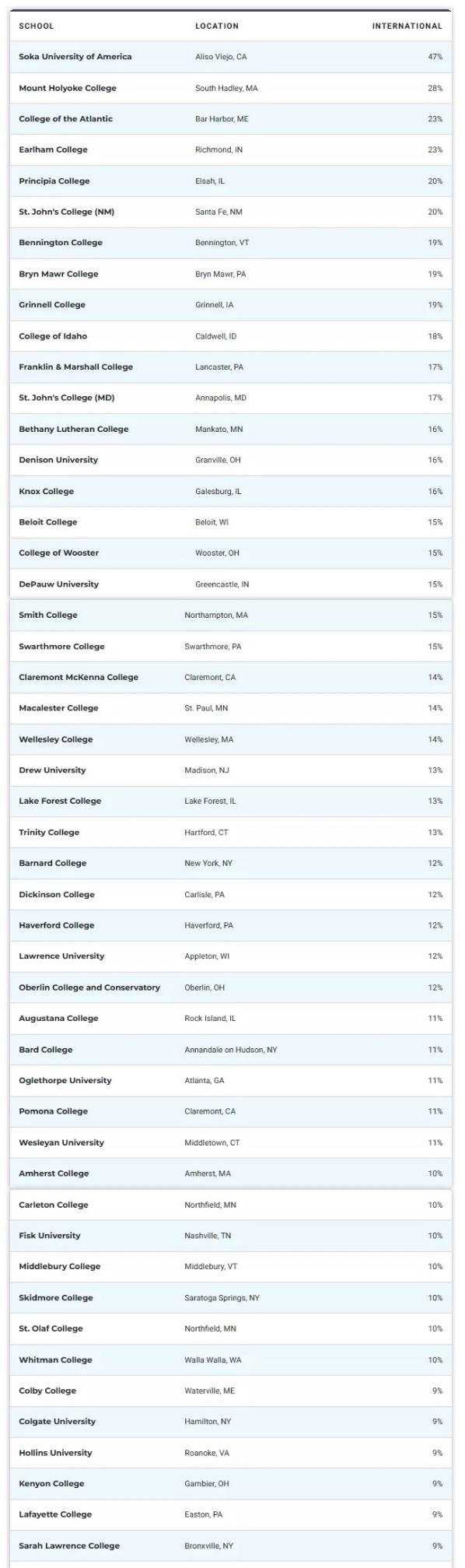The width and height of the screenshot is (465, 1568).
Task: Open Swarthmore College entry
Action: [61, 647]
